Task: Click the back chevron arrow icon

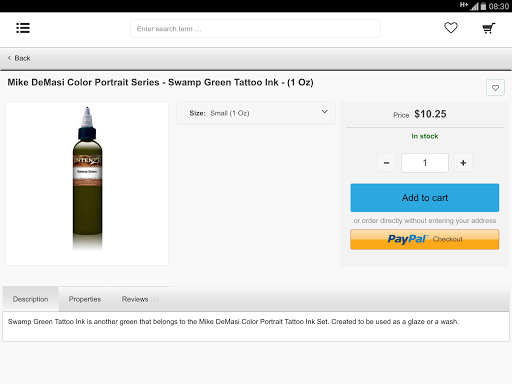Action: [9, 58]
